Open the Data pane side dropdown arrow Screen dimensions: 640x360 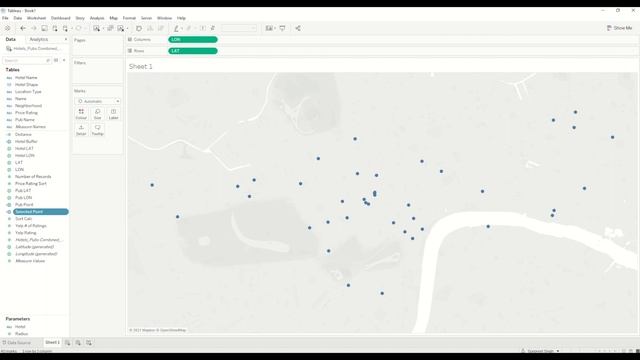(66, 39)
